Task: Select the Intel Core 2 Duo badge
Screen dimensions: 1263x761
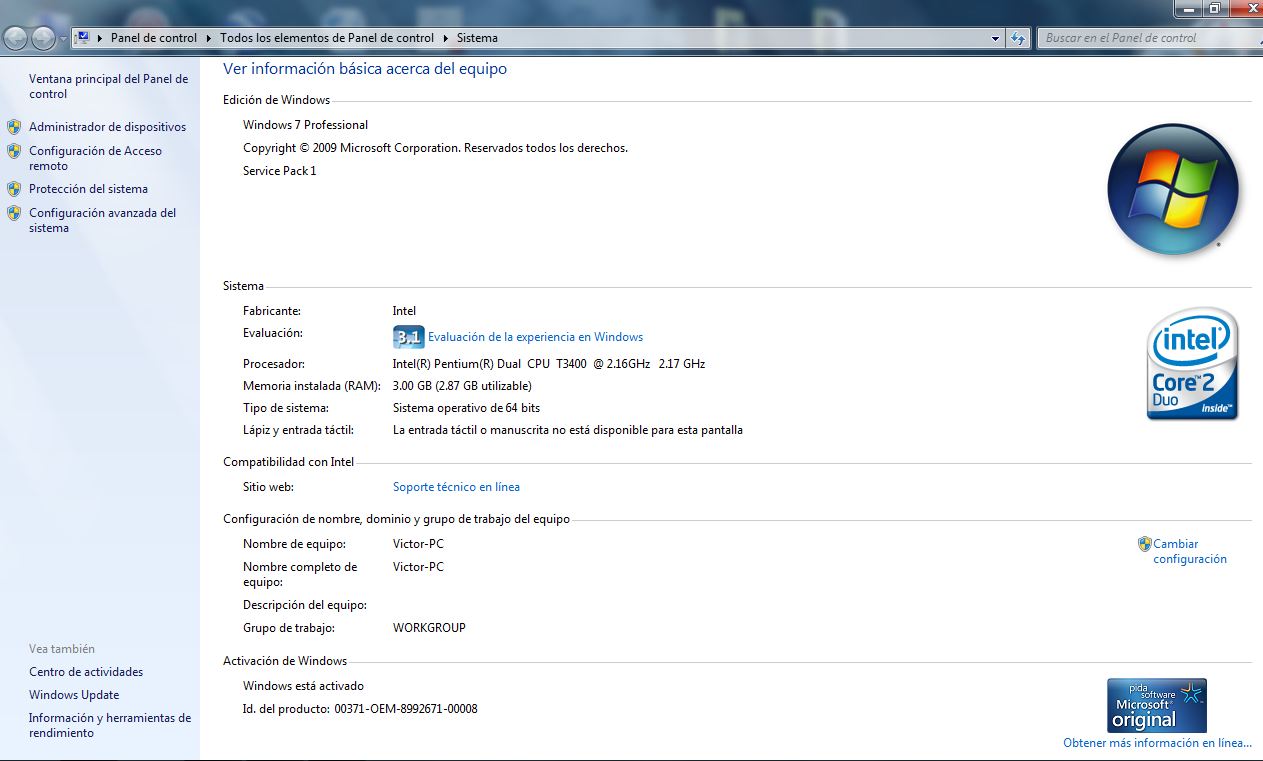Action: tap(1192, 363)
